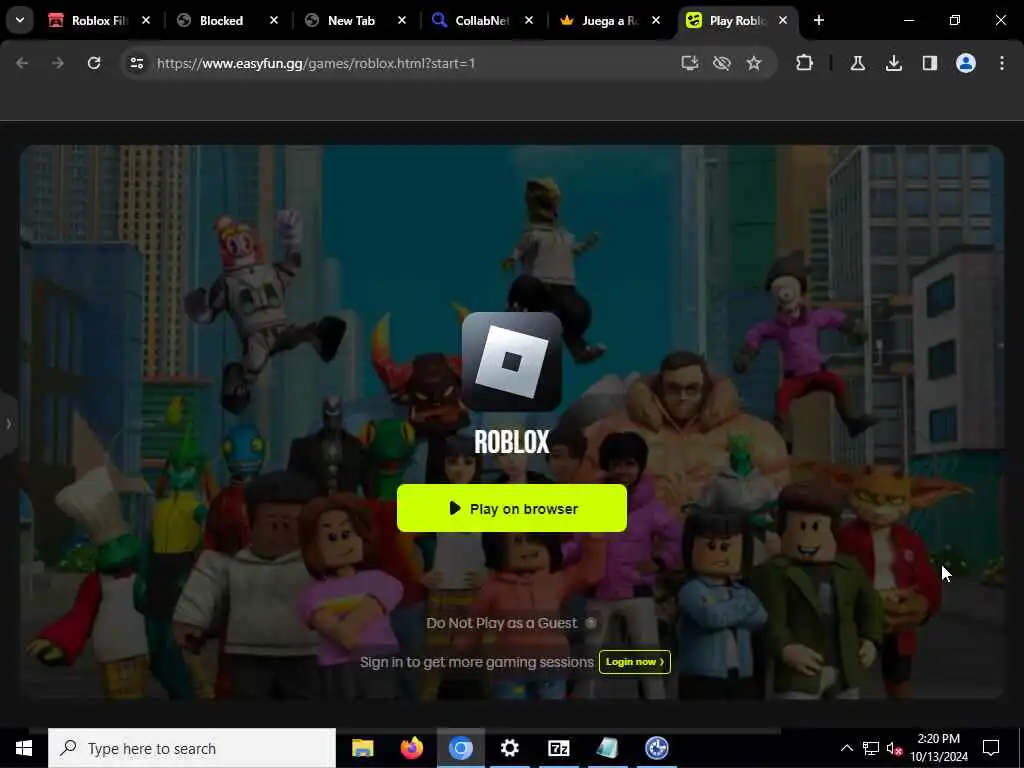
Task: Go back to previous page
Action: tap(22, 63)
